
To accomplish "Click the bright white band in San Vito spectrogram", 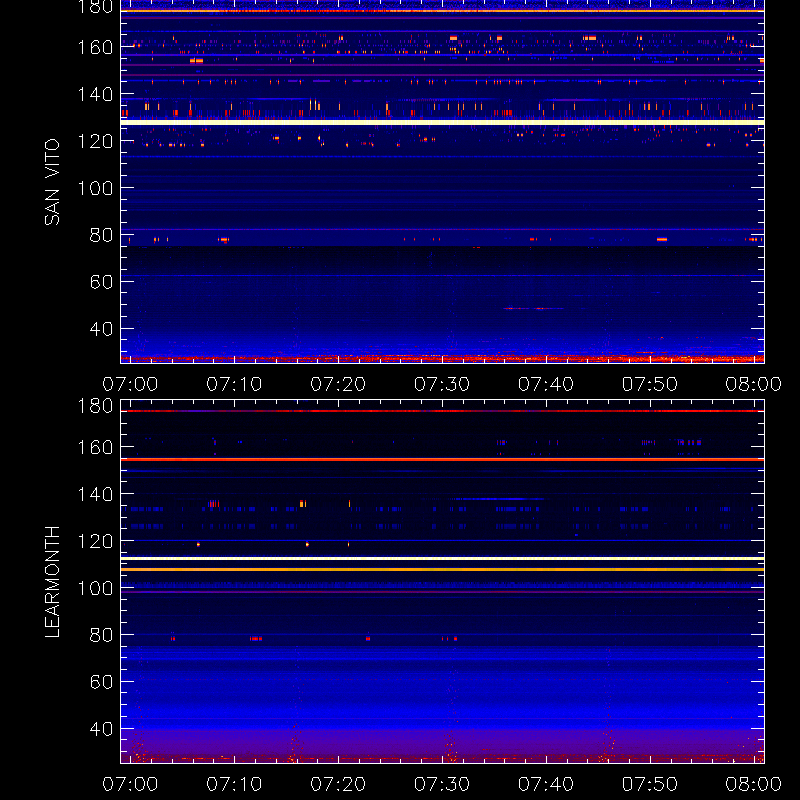I will pyautogui.click(x=442, y=122).
